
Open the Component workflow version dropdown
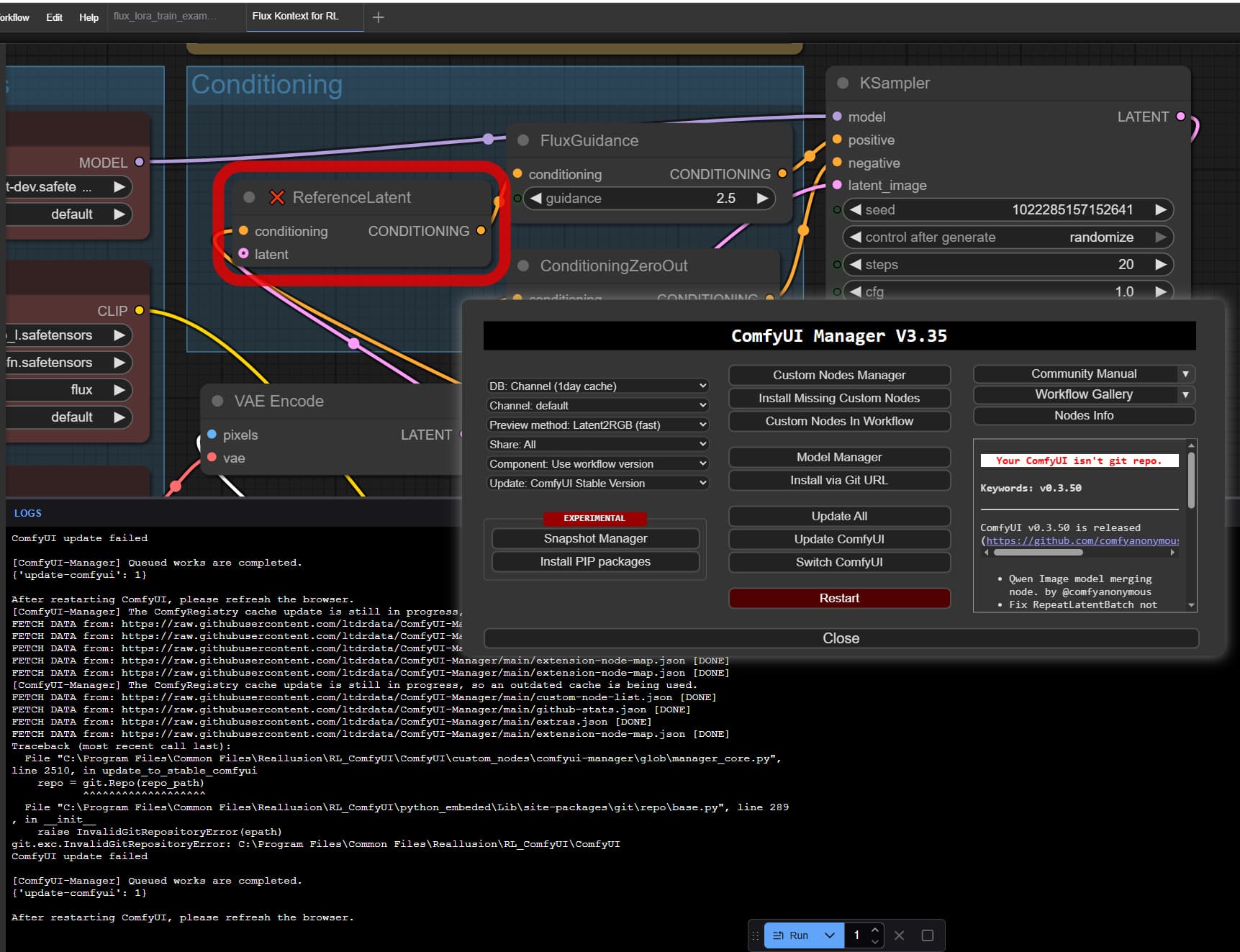point(597,464)
